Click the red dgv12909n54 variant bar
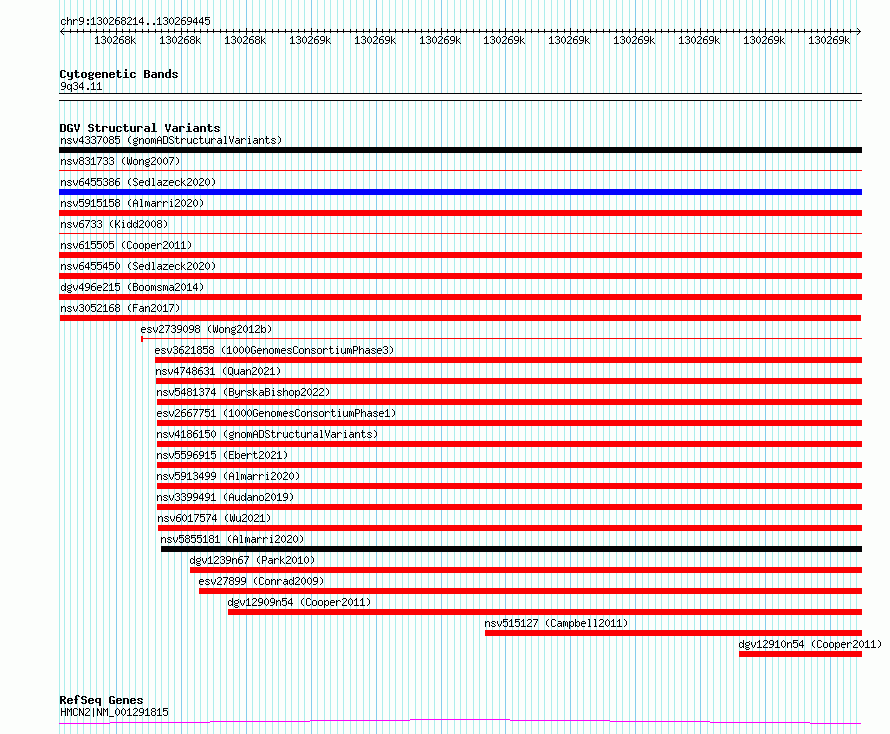890x734 pixels. (x=545, y=612)
